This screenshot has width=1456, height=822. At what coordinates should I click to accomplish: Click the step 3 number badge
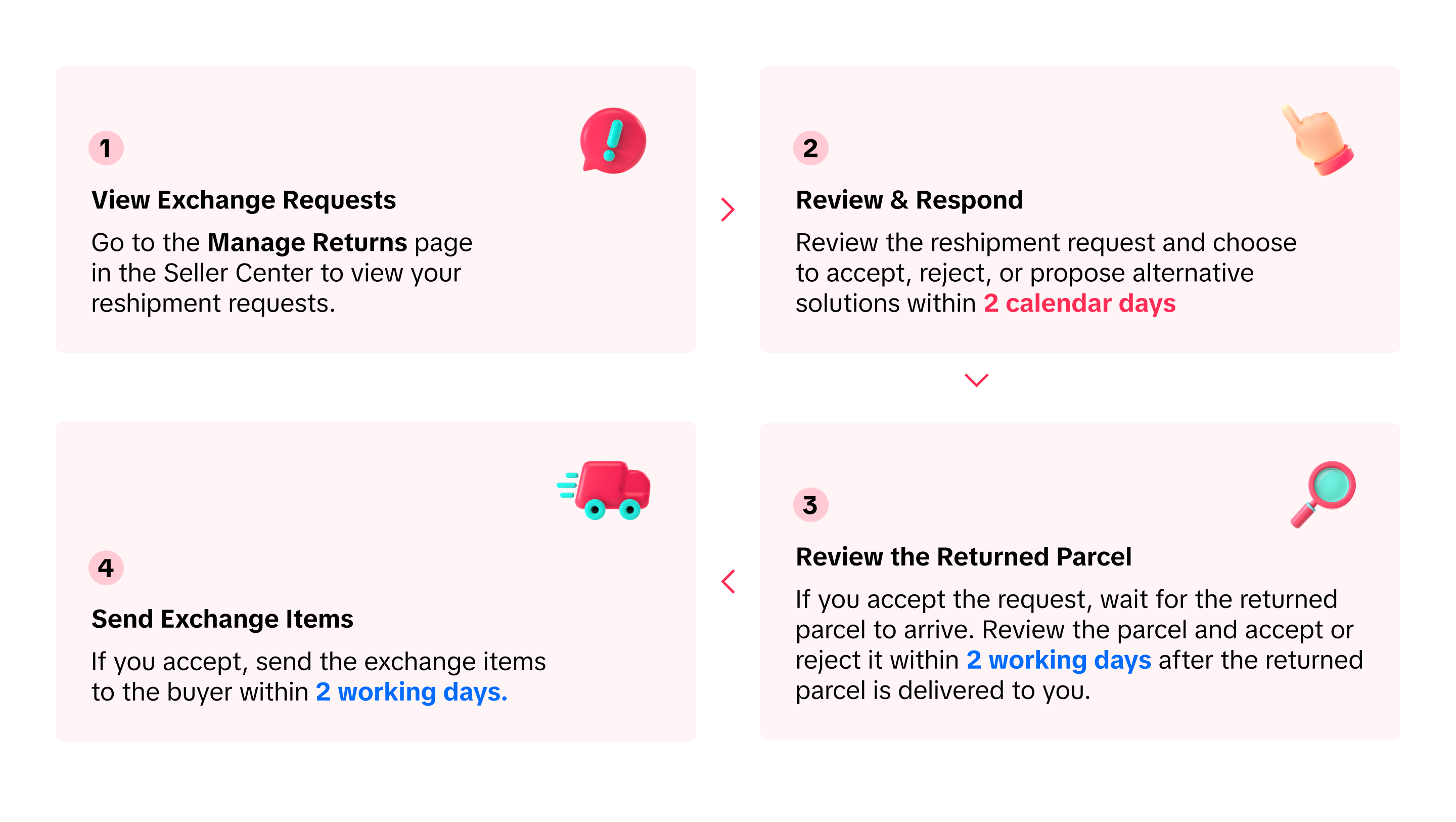coord(810,505)
